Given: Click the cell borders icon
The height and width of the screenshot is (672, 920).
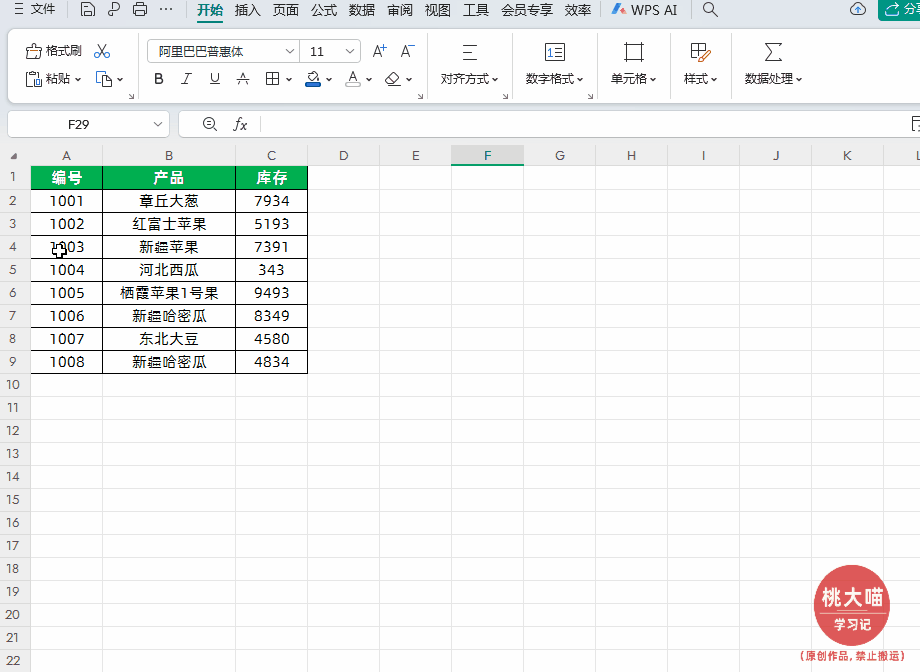Looking at the screenshot, I should (272, 79).
